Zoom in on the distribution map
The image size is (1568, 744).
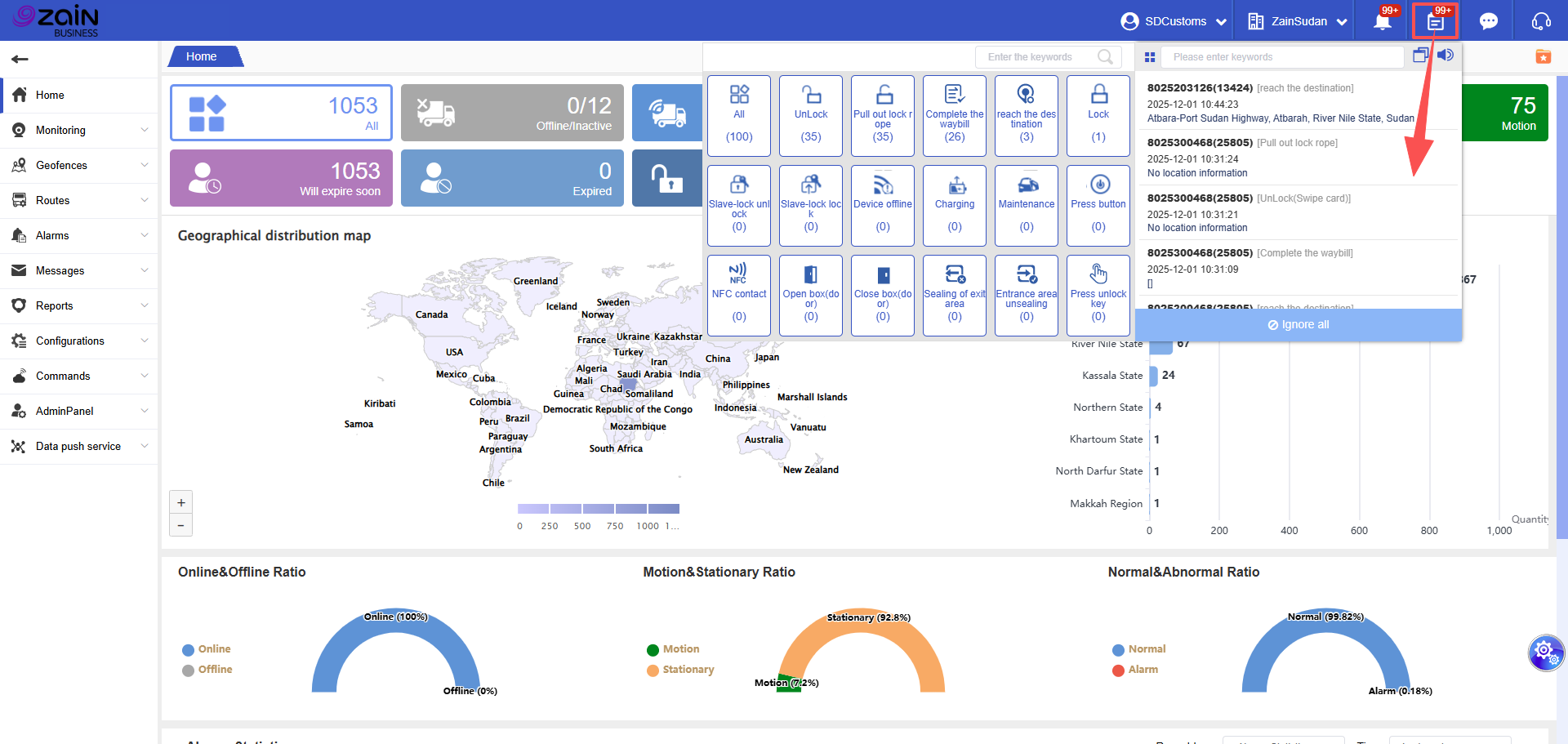pyautogui.click(x=181, y=502)
